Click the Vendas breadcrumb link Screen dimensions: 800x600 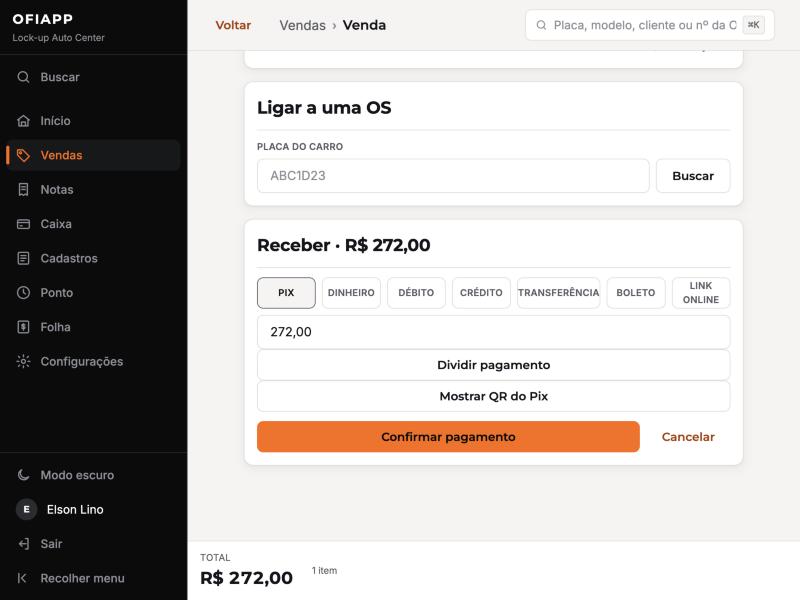(x=303, y=25)
